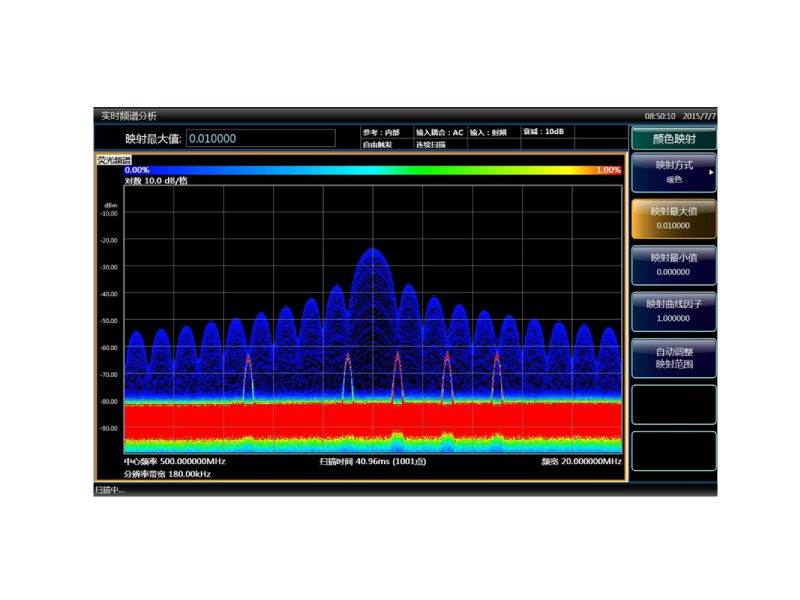Viewport: 800px width, 600px height.
Task: Click the 分辨率带宽 180.00kHz readout
Action: (167, 474)
